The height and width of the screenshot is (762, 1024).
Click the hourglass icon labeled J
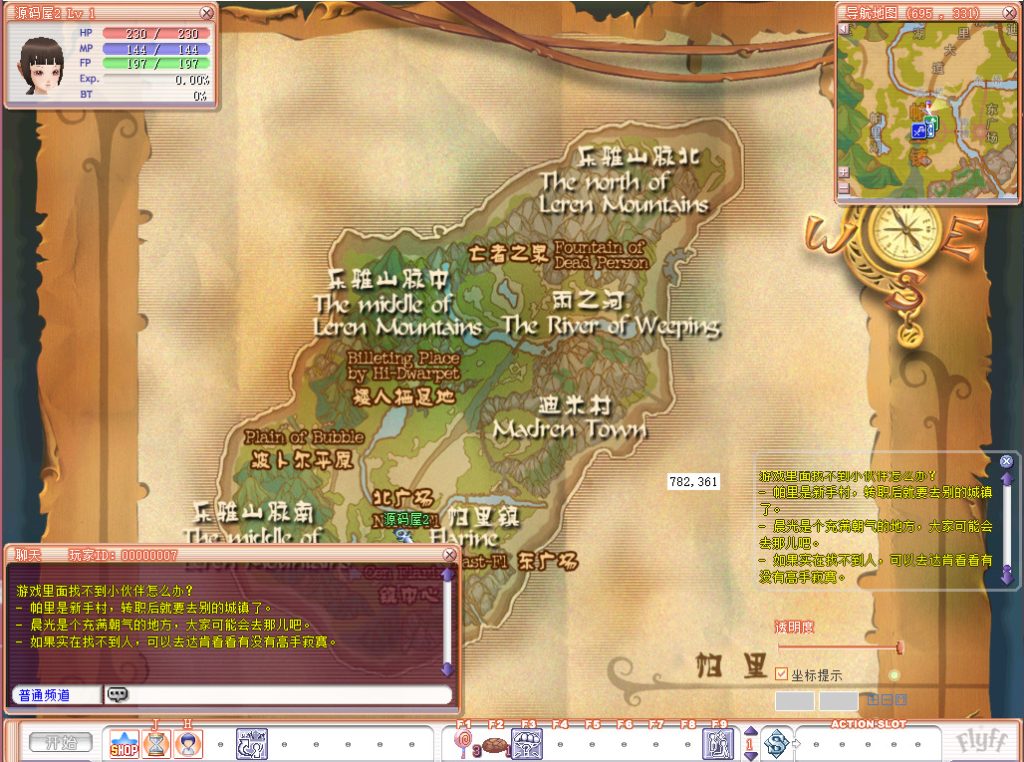tap(156, 743)
